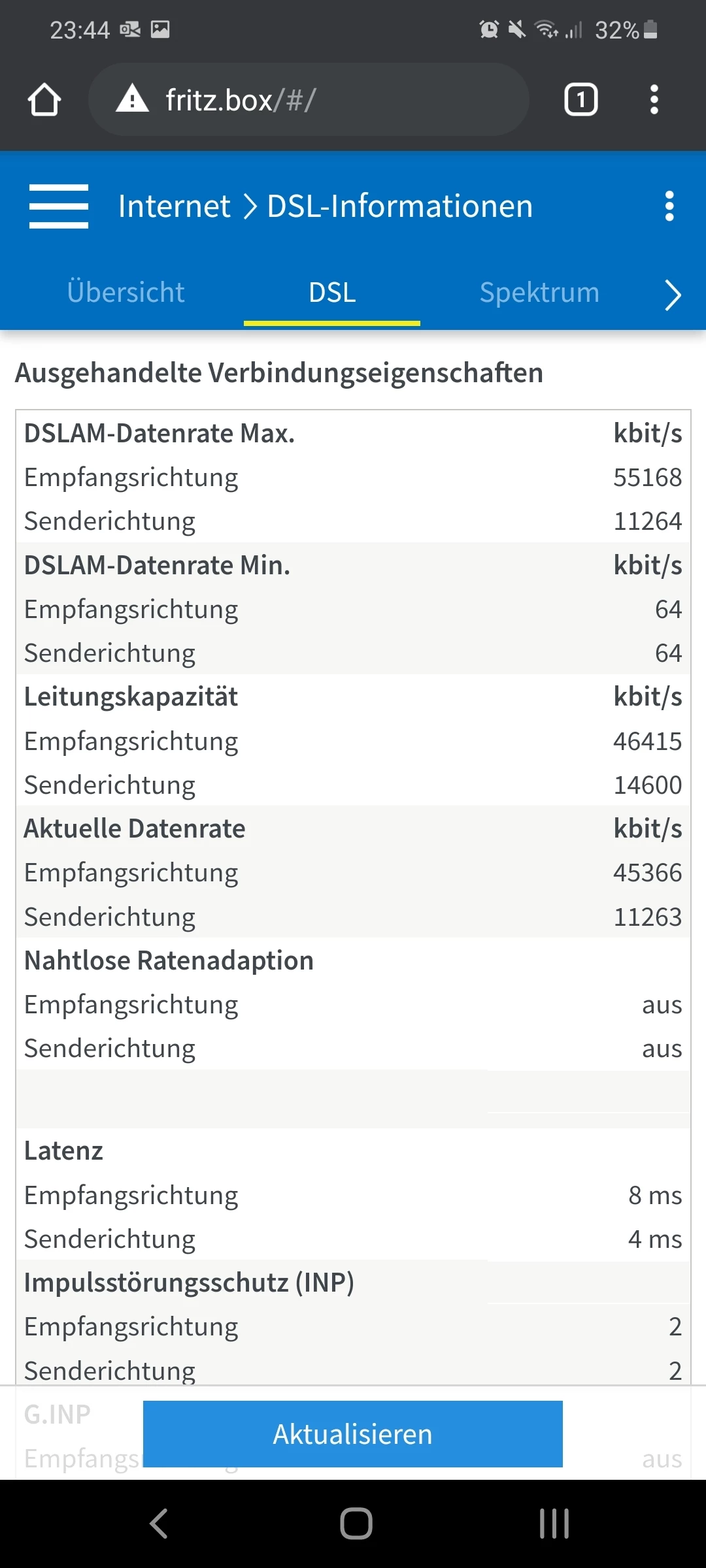Open Android recent apps
The height and width of the screenshot is (1568, 706).
(554, 1524)
